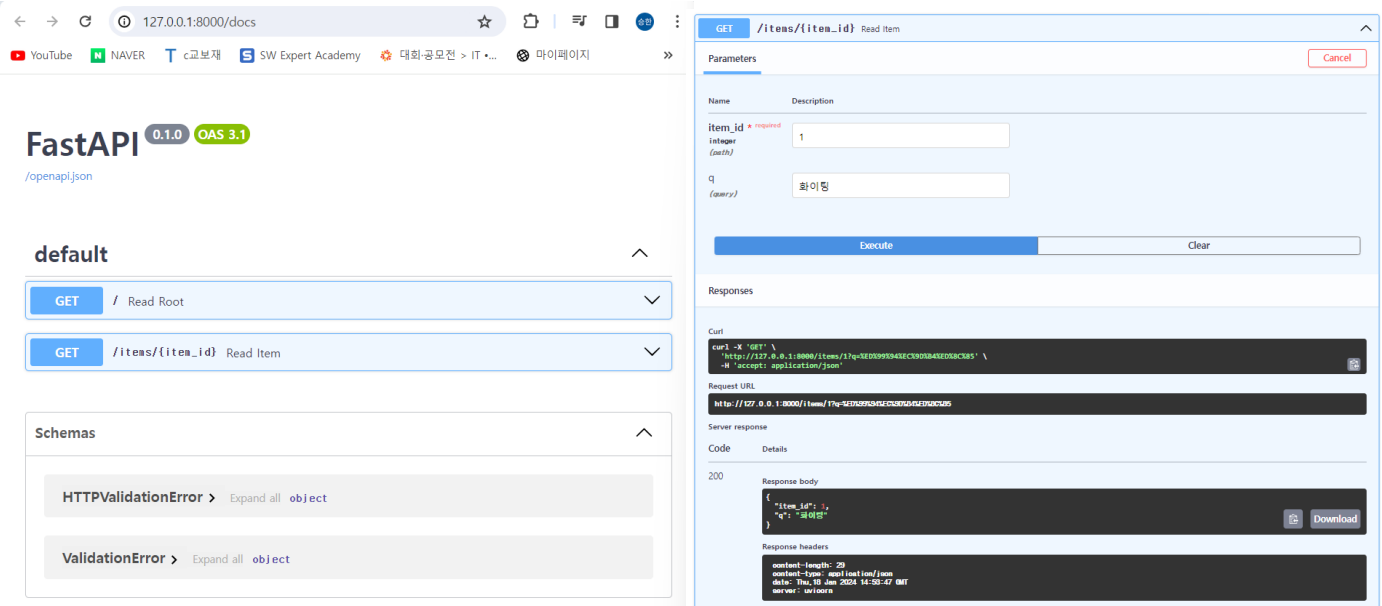1382x606 pixels.
Task: Click the address bar URL
Action: tap(199, 21)
